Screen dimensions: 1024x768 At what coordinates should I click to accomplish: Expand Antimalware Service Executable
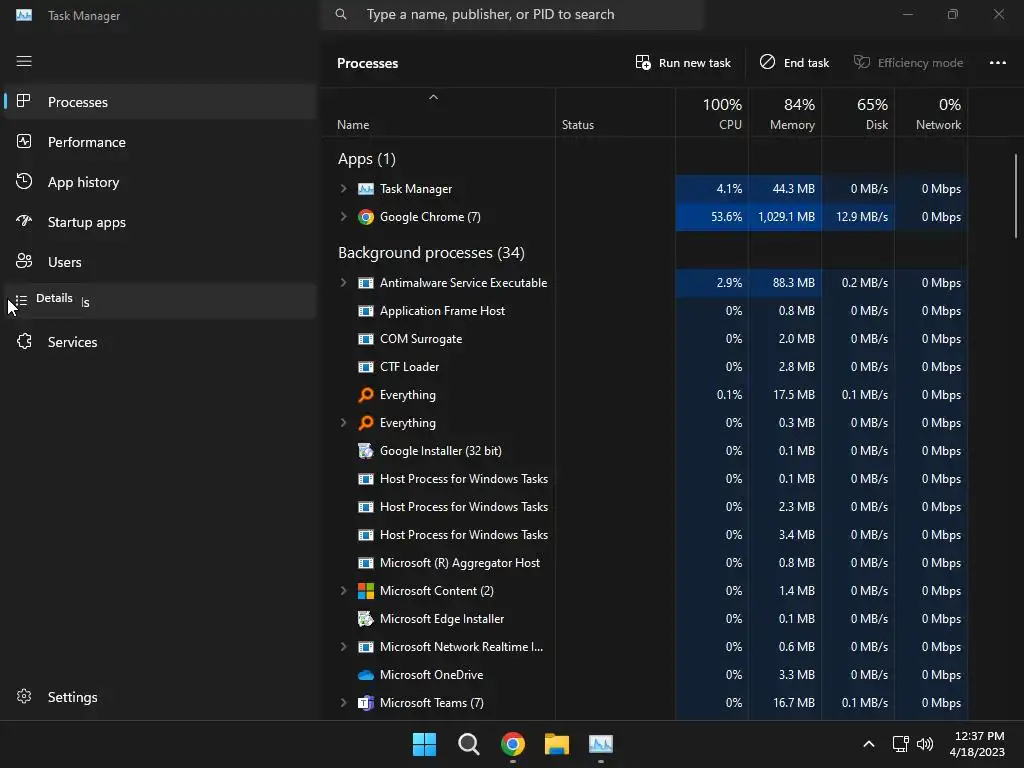344,283
